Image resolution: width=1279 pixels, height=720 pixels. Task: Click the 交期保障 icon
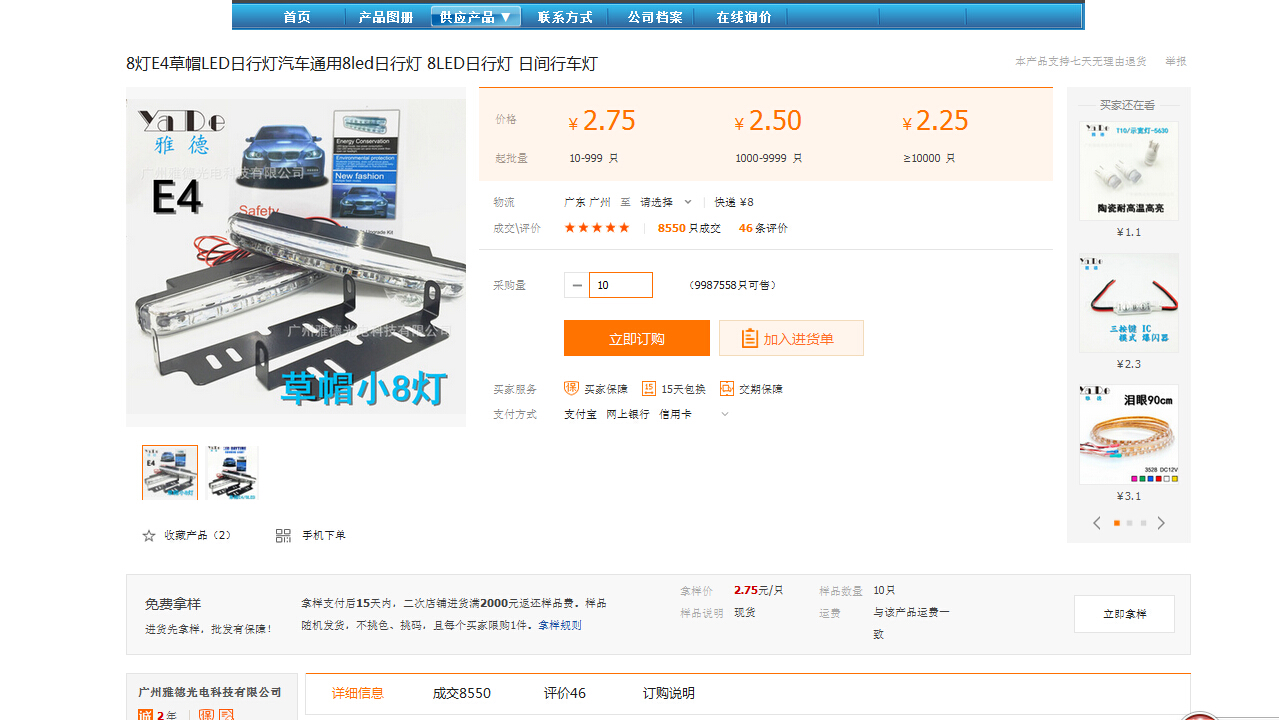727,389
